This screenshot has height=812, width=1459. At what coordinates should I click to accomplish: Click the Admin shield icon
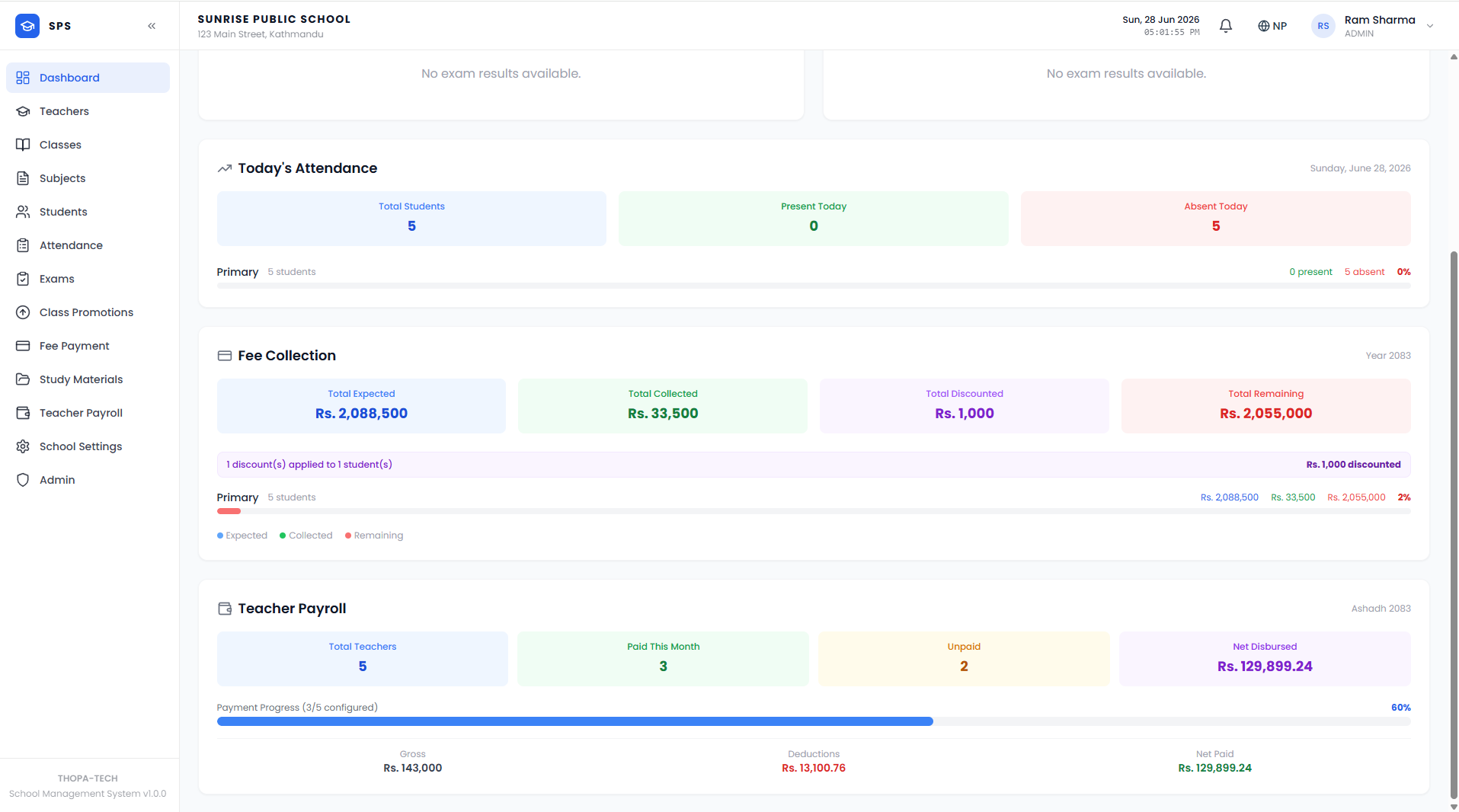pos(23,480)
